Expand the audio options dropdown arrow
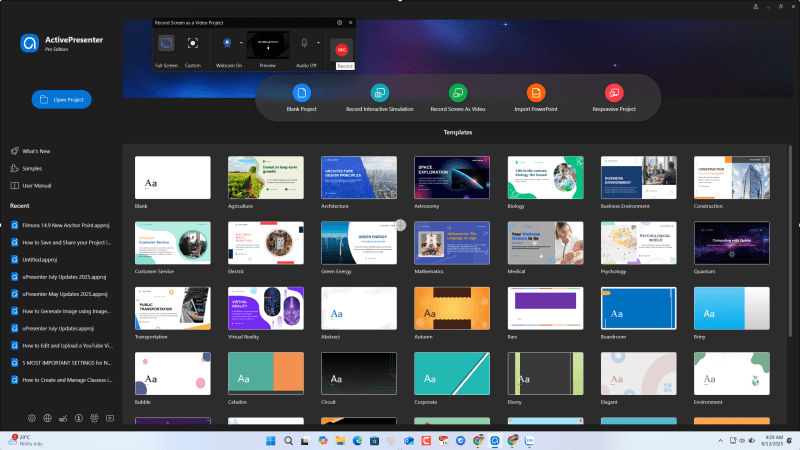The width and height of the screenshot is (800, 450). coord(319,44)
